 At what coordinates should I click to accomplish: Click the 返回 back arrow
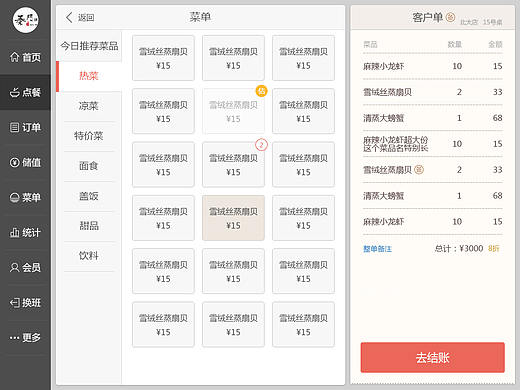pos(80,17)
